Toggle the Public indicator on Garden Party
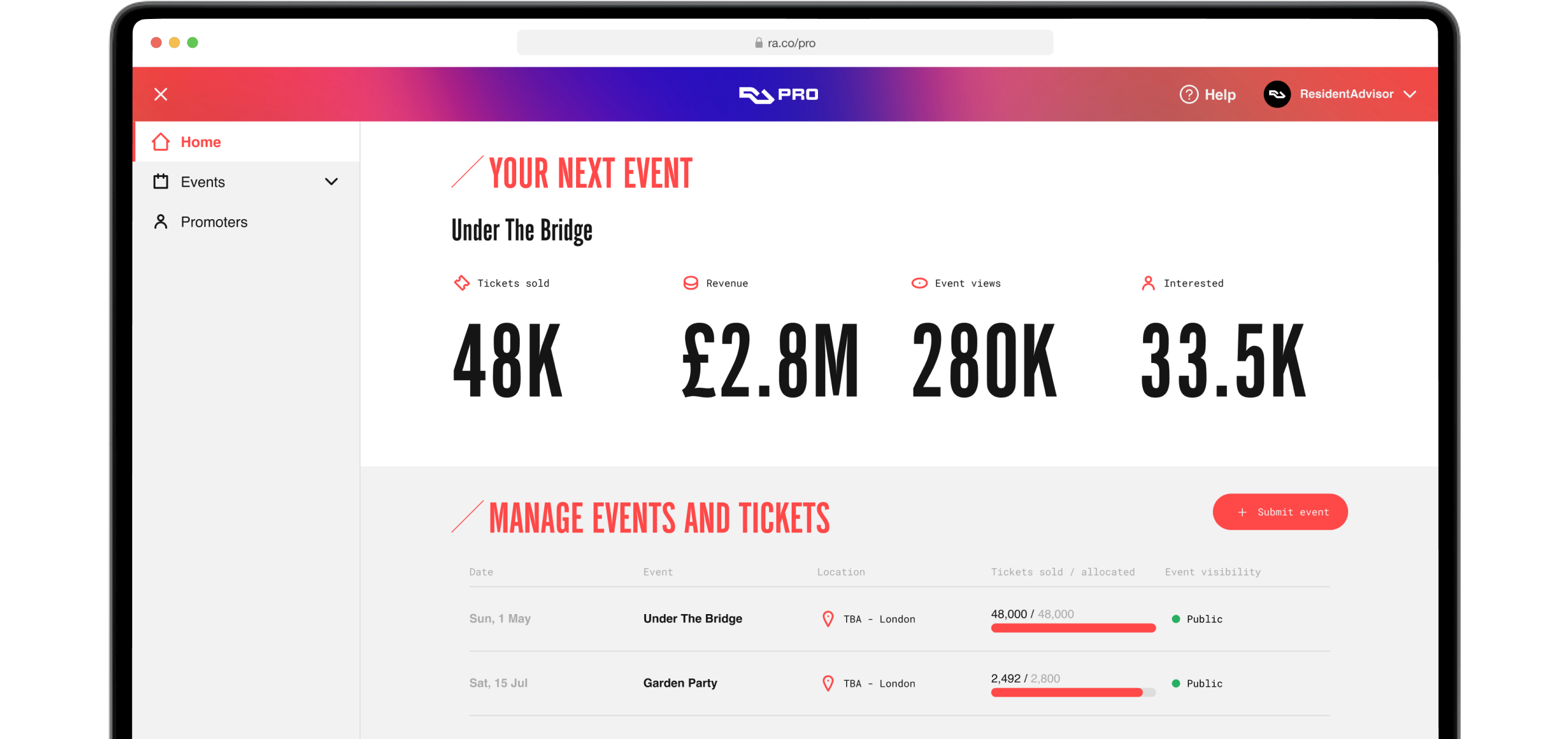1568x739 pixels. tap(1176, 683)
